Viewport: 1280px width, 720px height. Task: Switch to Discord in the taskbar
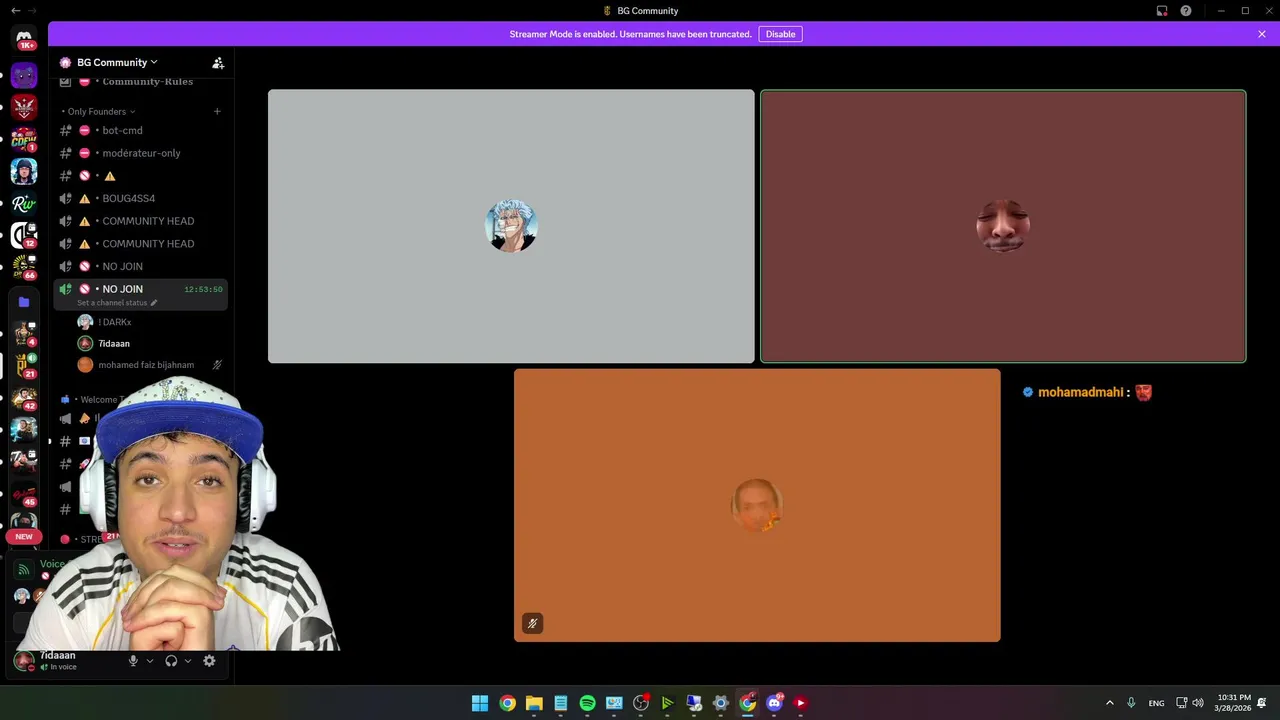click(x=774, y=703)
